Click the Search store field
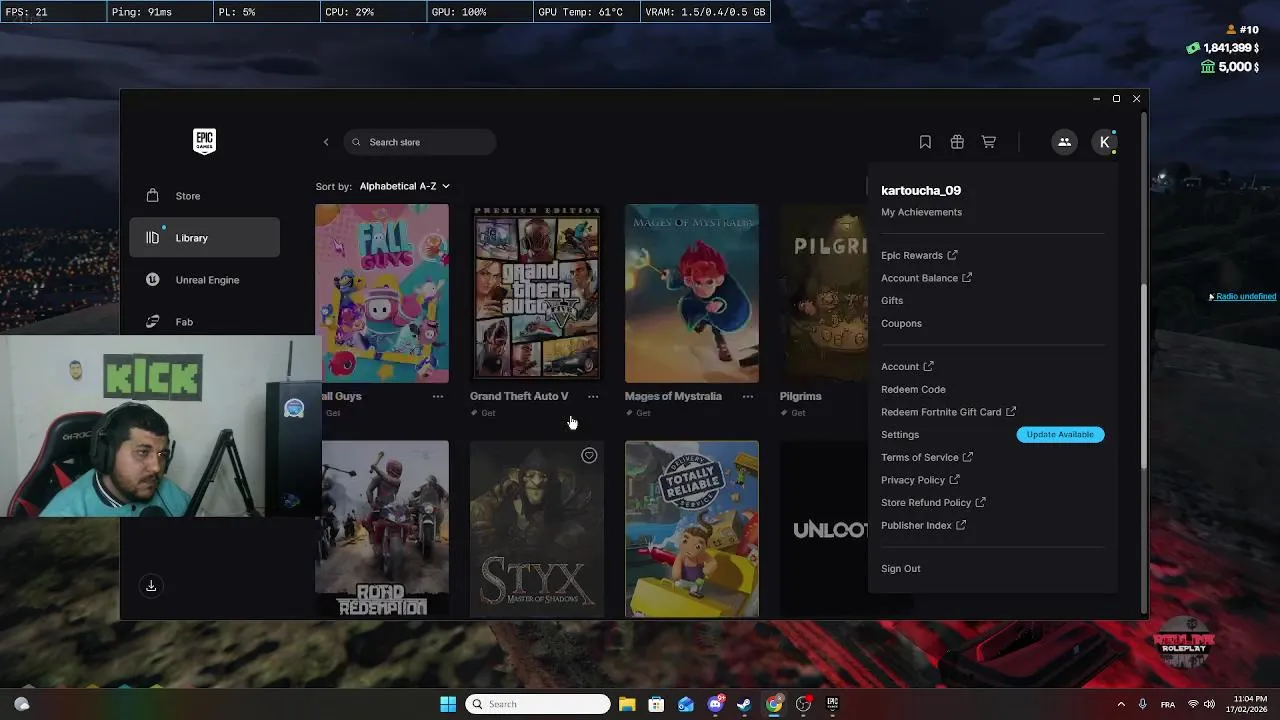 tap(420, 142)
